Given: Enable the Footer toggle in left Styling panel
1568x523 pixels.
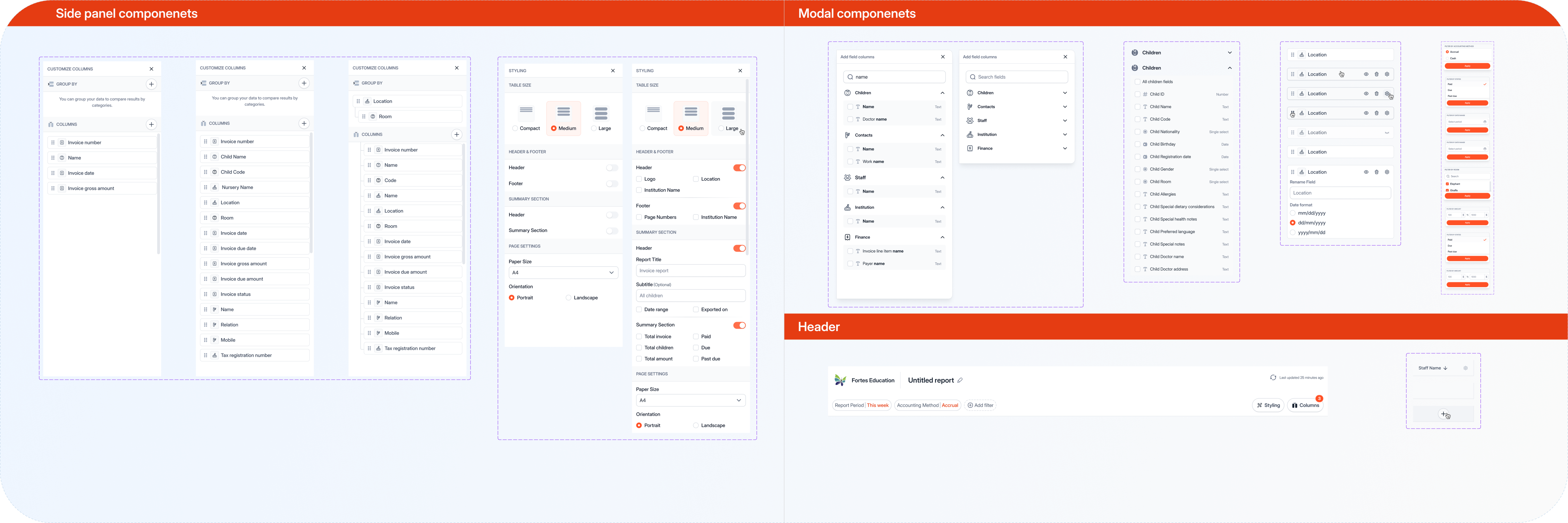Looking at the screenshot, I should tap(612, 183).
